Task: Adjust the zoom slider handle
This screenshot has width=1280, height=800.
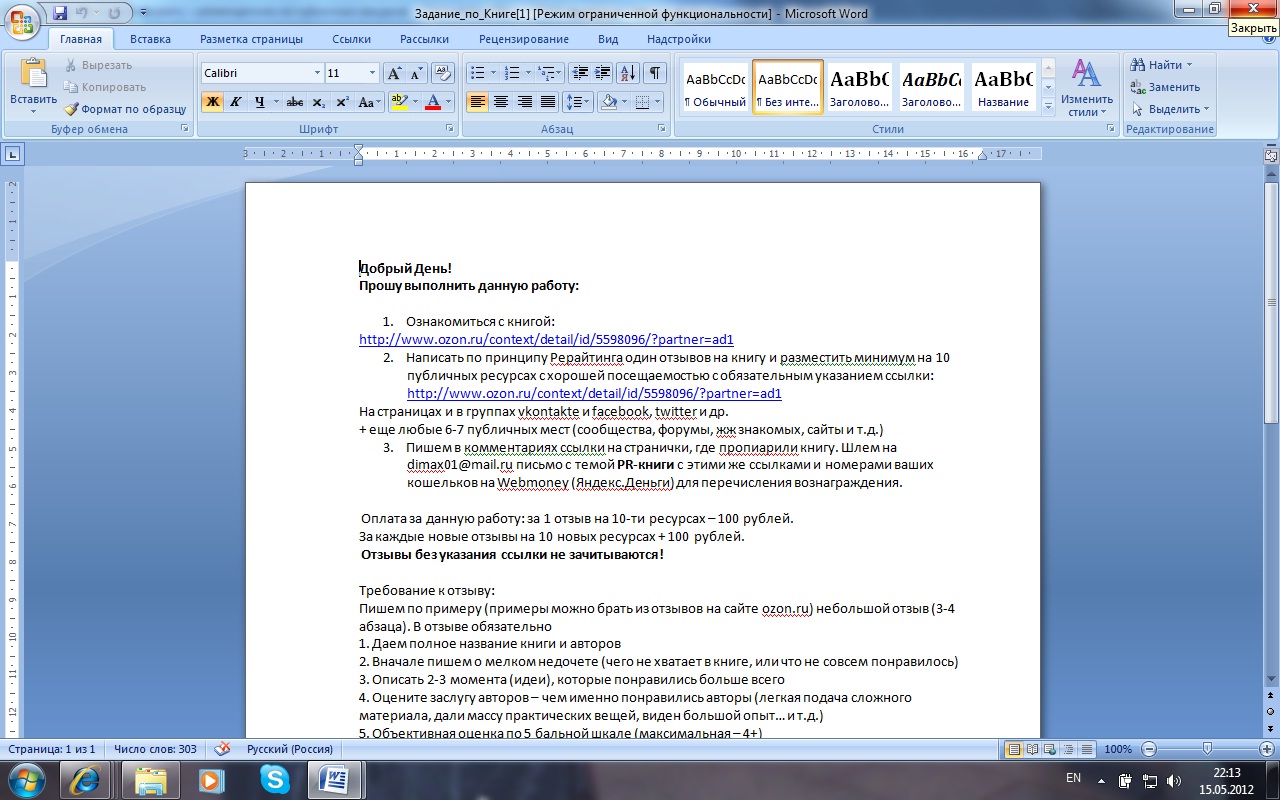Action: (1208, 749)
